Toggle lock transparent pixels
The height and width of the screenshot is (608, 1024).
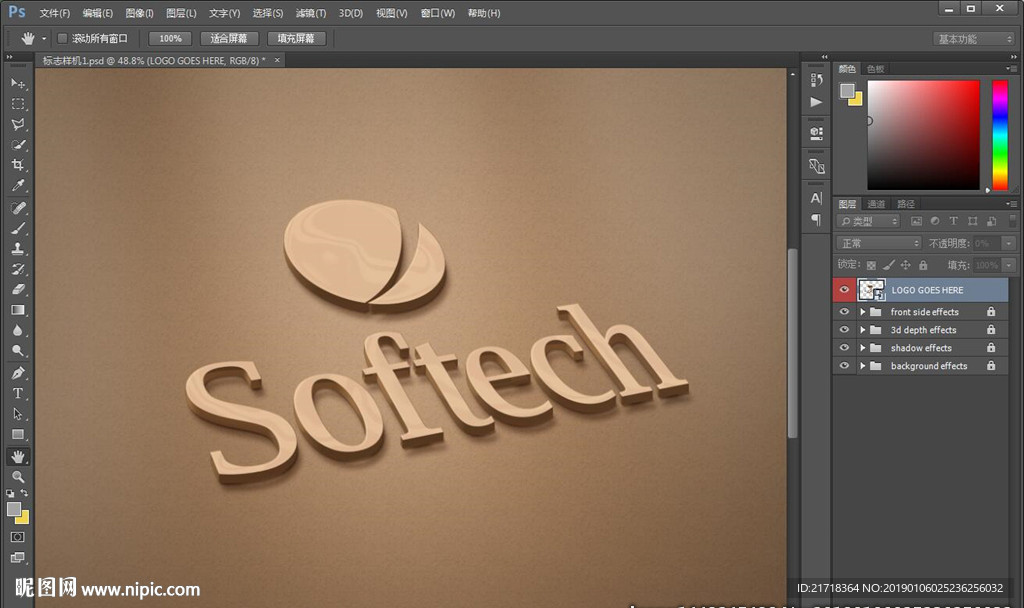(x=871, y=265)
